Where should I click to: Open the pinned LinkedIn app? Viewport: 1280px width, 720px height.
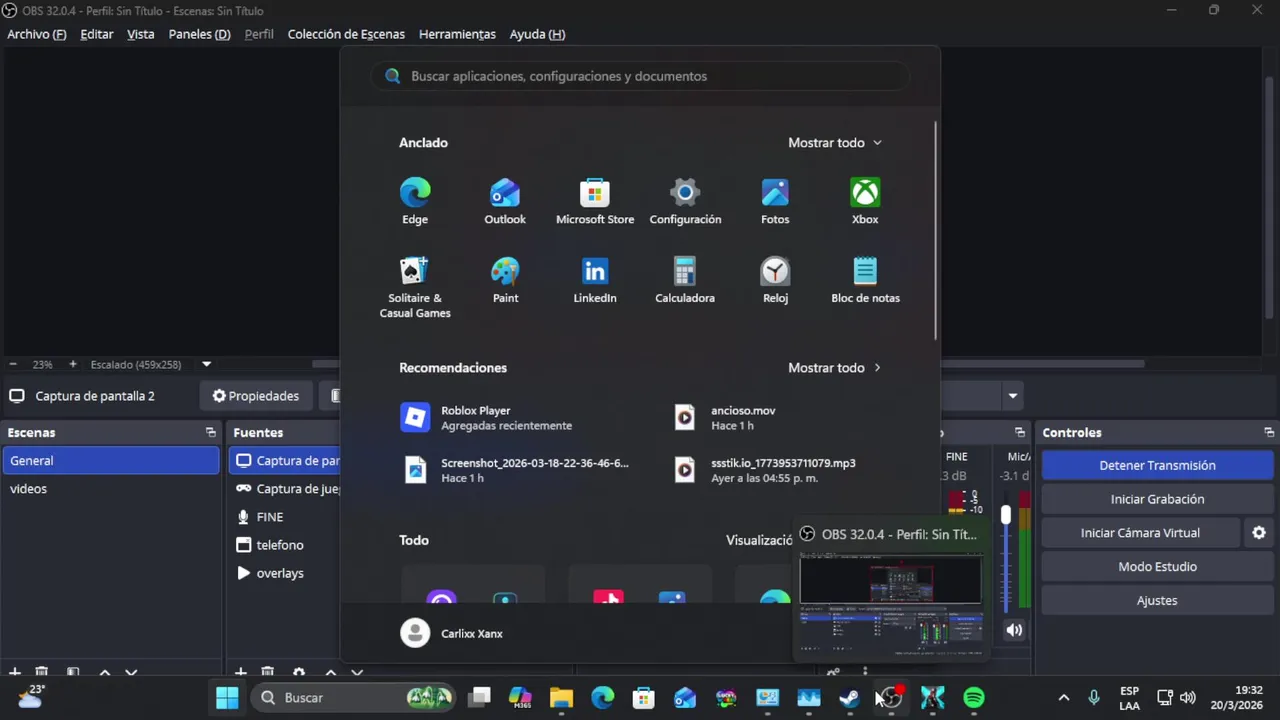coord(595,280)
